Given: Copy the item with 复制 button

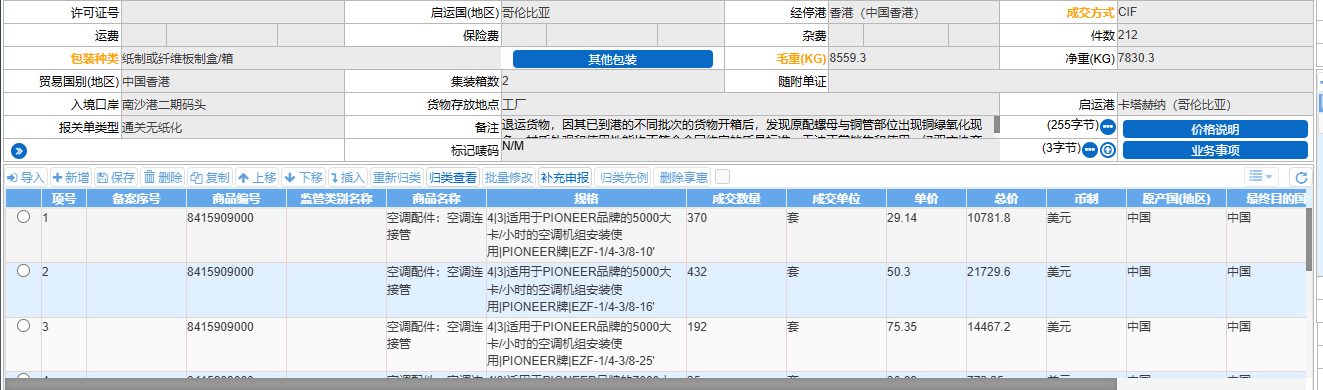Looking at the screenshot, I should click(210, 177).
